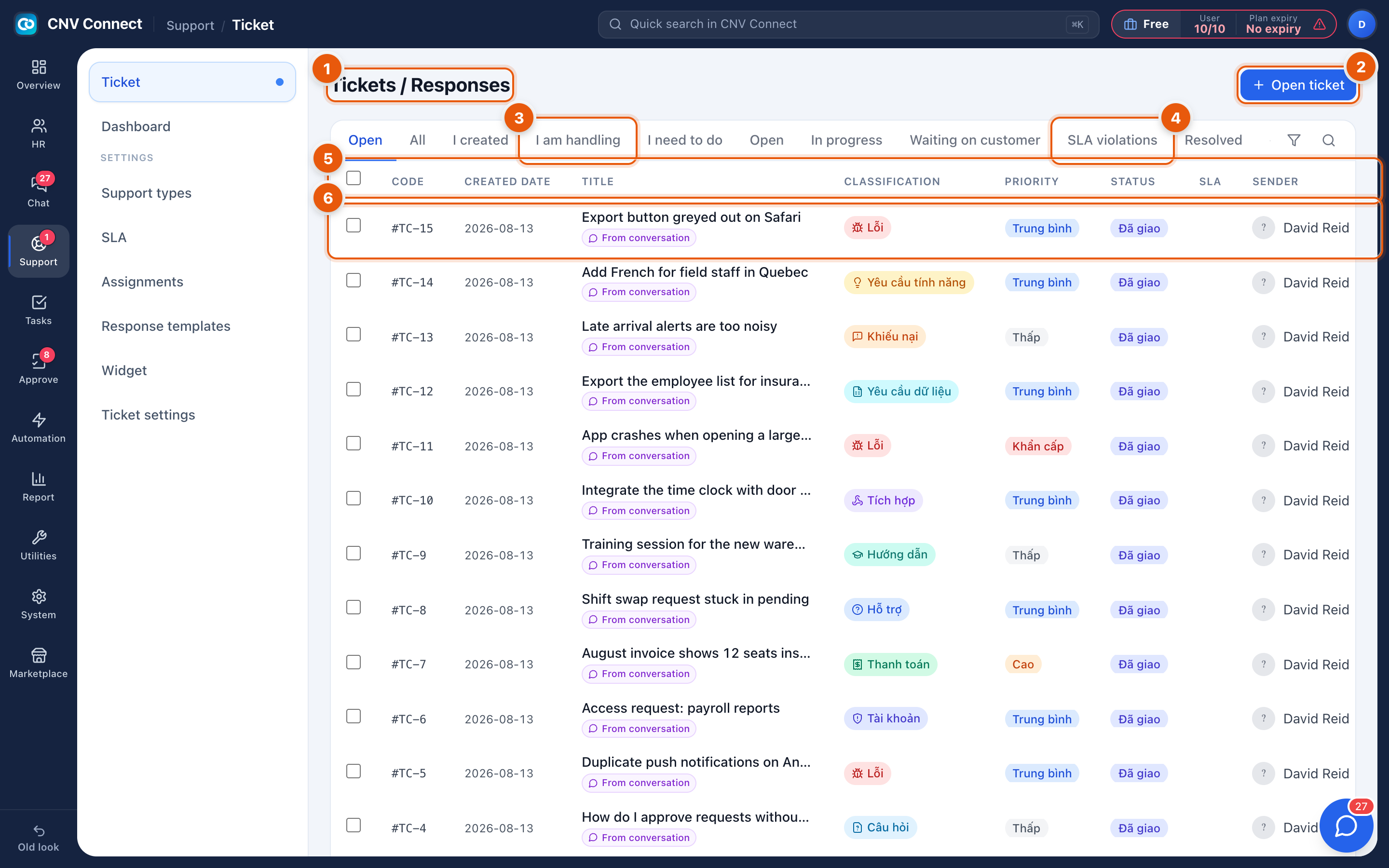
Task: Open the Support sidebar section
Action: [x=39, y=251]
